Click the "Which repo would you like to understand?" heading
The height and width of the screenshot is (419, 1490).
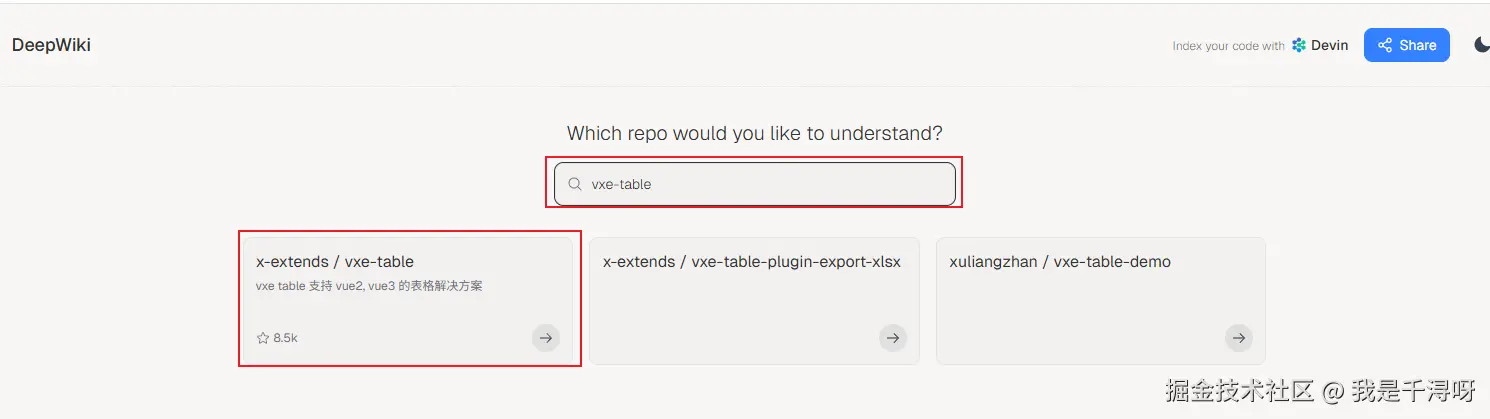[x=755, y=133]
